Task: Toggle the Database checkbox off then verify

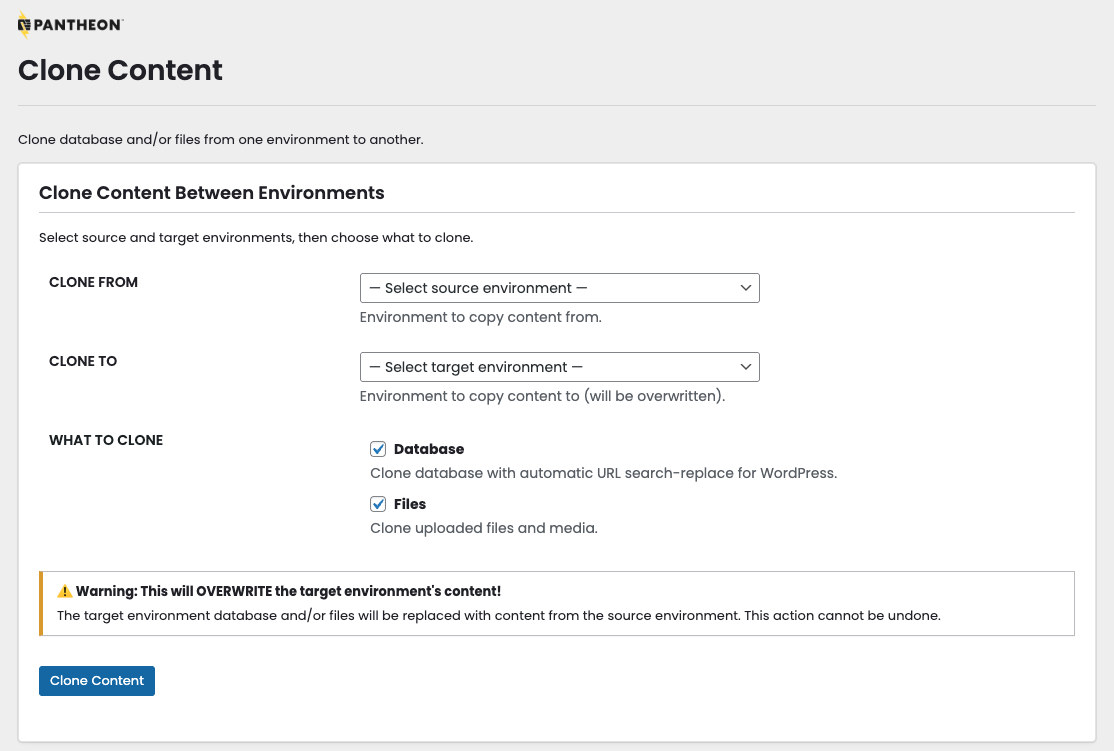Action: point(378,449)
